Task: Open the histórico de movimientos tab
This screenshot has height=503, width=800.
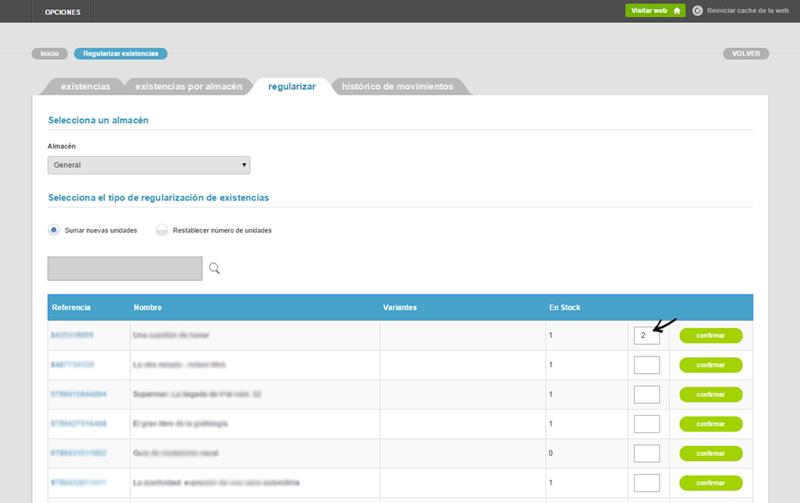Action: (x=397, y=87)
